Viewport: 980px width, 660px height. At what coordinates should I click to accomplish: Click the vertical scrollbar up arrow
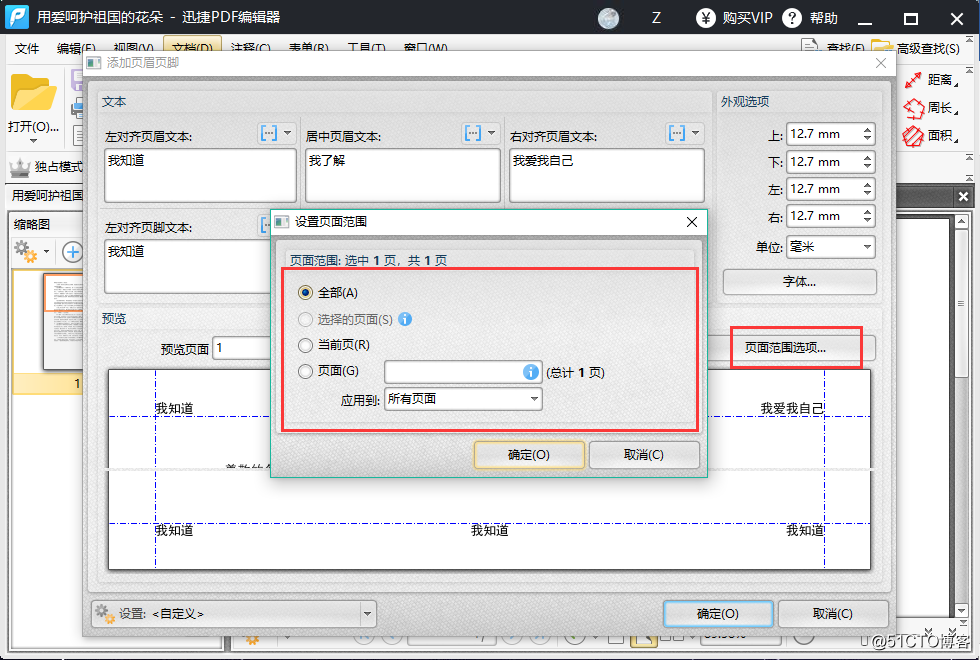pyautogui.click(x=962, y=222)
